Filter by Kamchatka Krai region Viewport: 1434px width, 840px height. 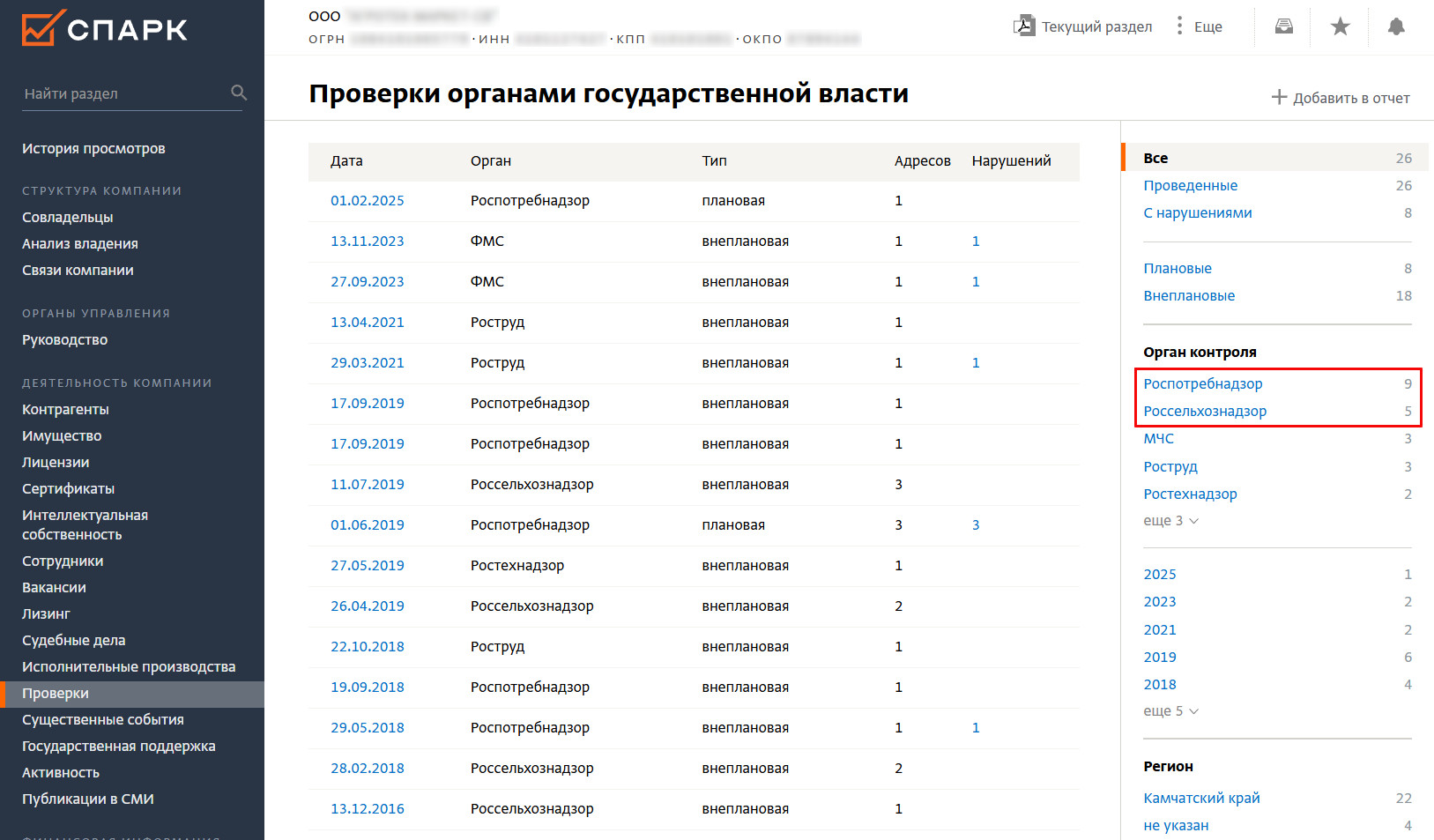click(1201, 798)
